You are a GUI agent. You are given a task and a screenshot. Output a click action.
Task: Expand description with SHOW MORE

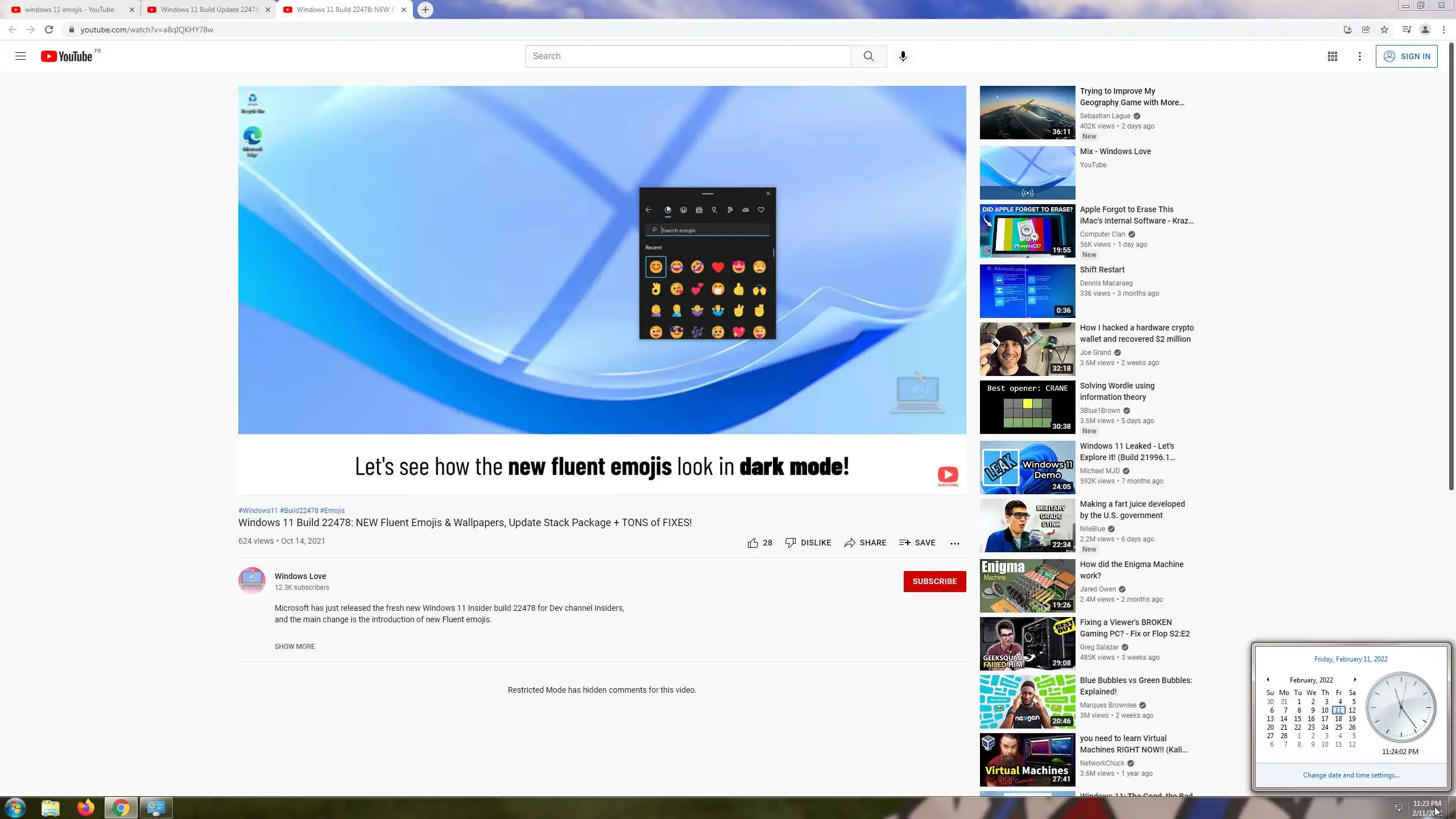coord(295,646)
